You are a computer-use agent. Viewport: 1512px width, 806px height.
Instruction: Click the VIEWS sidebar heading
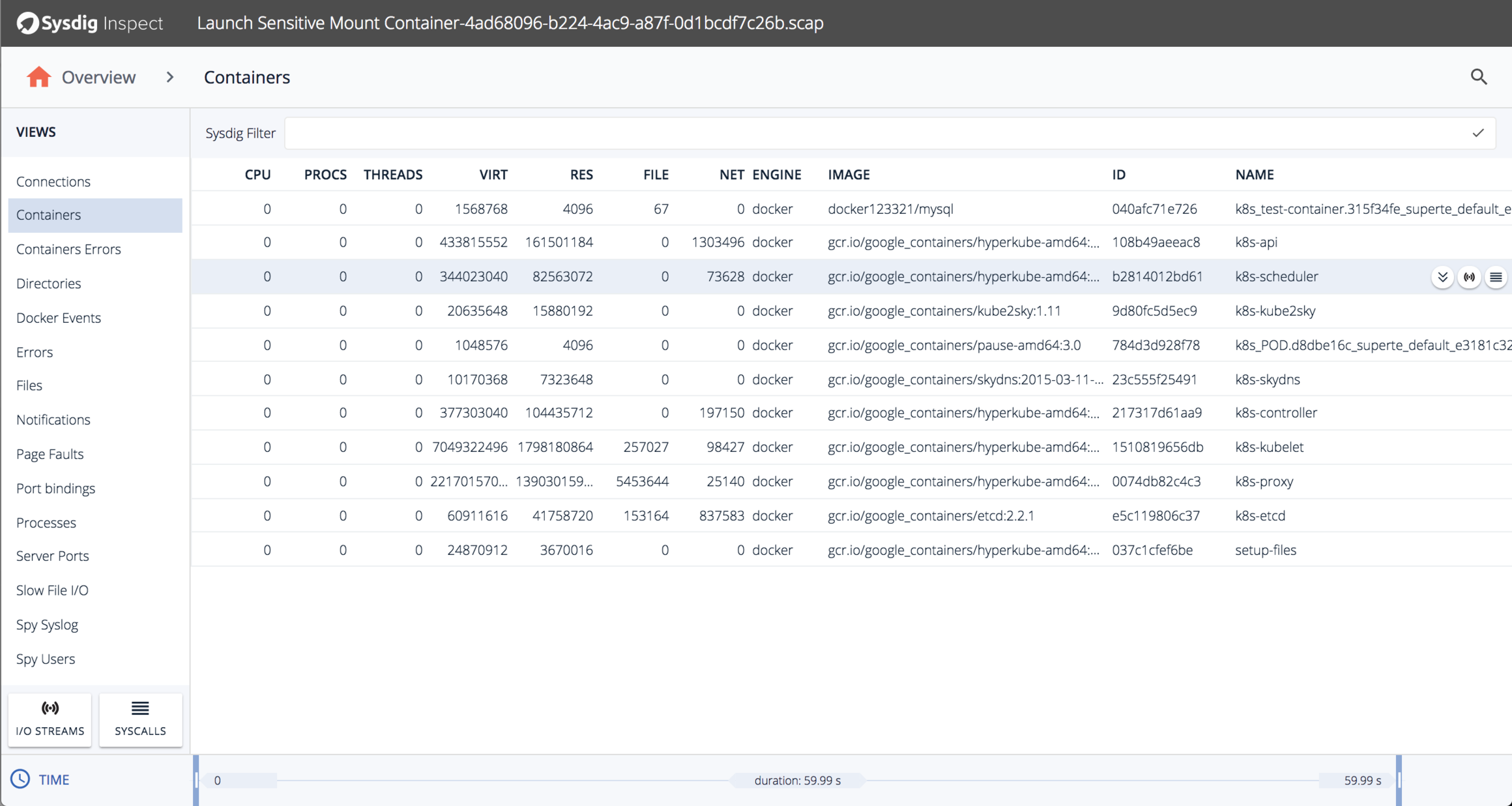click(36, 132)
